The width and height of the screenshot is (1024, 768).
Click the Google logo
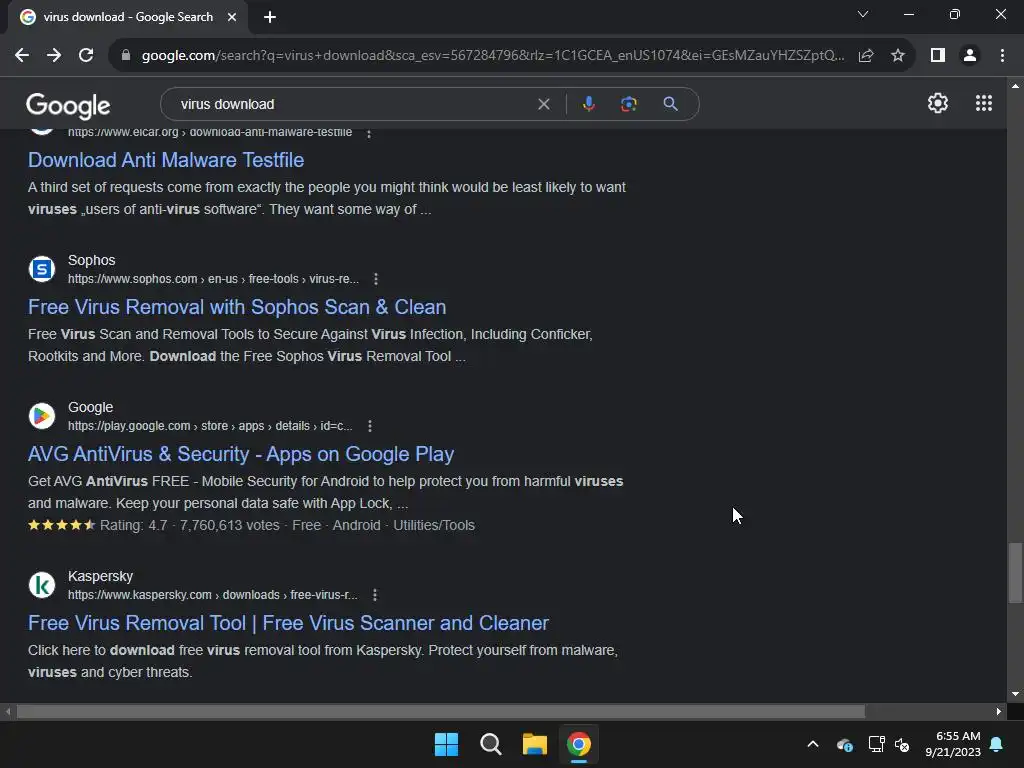tap(68, 105)
